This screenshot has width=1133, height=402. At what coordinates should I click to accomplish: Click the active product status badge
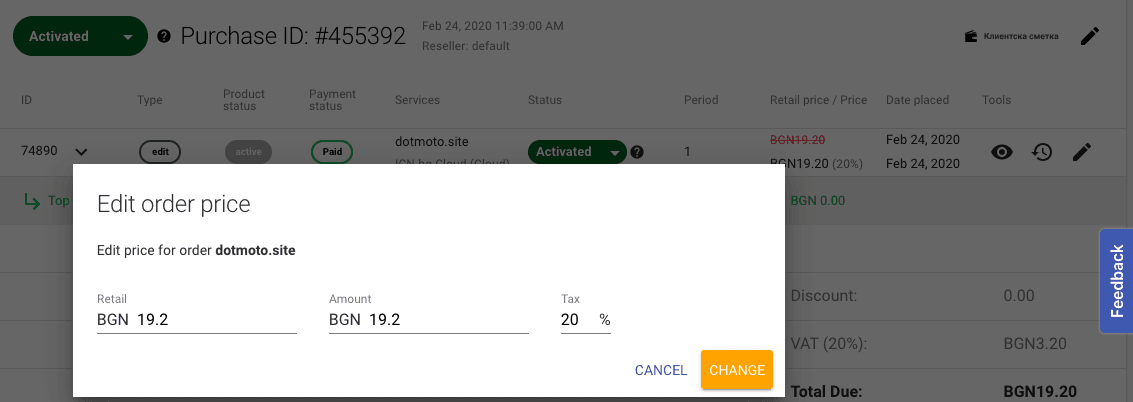click(248, 152)
